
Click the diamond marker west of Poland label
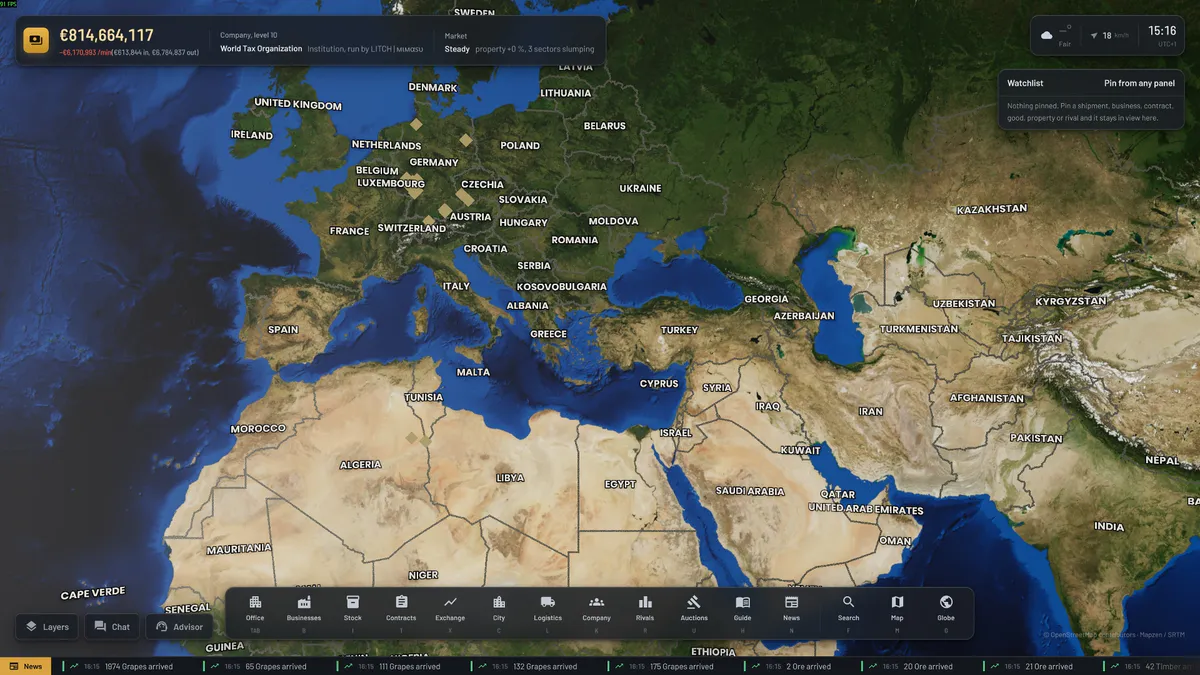click(x=465, y=140)
